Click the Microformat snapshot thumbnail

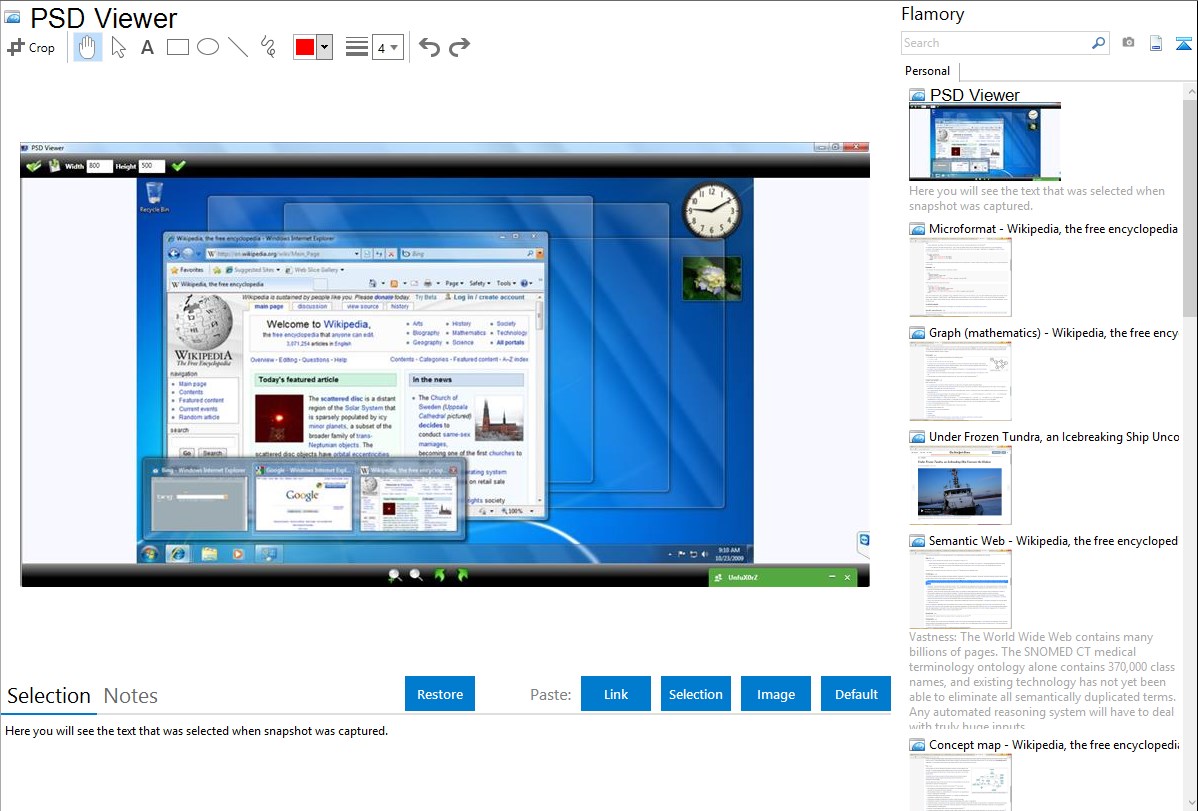[960, 277]
